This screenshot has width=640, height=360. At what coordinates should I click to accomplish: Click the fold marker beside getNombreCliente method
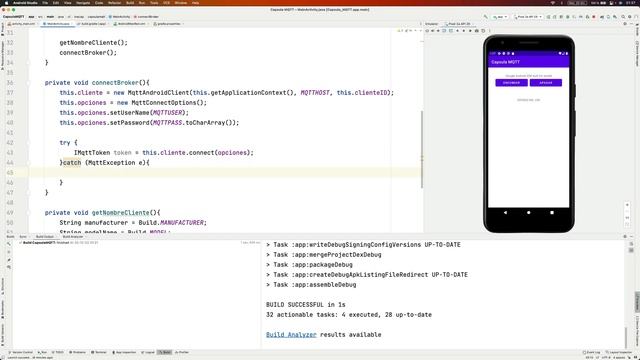pos(29,213)
